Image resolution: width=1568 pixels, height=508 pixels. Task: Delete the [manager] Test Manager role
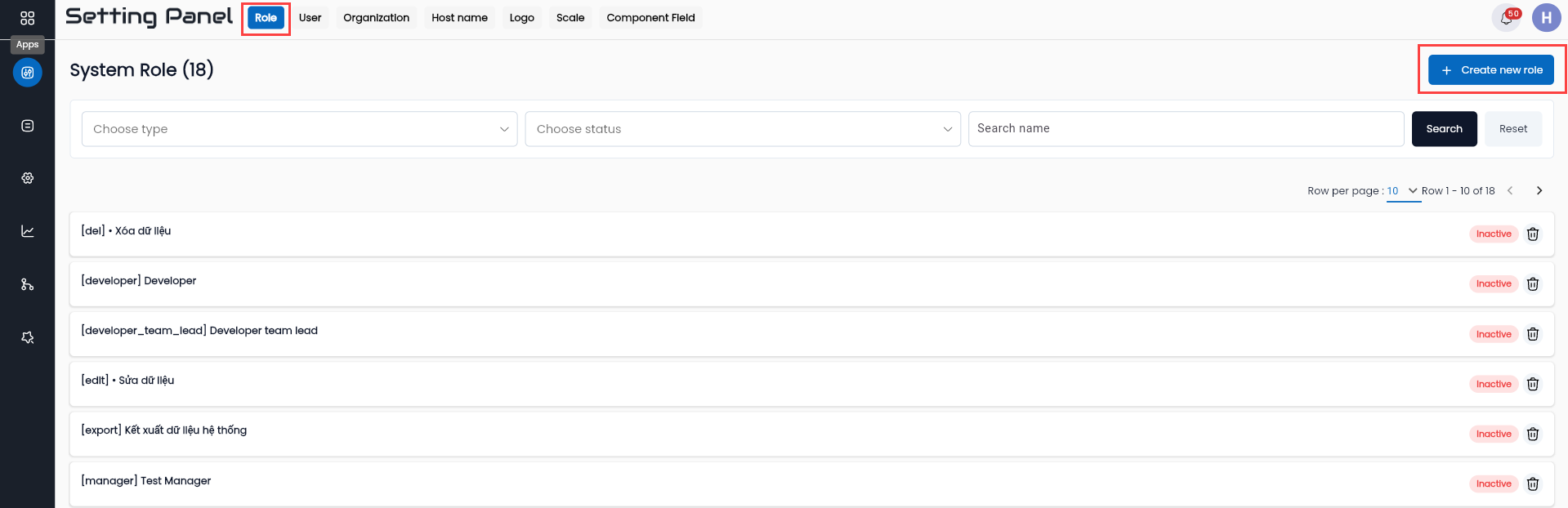1533,484
